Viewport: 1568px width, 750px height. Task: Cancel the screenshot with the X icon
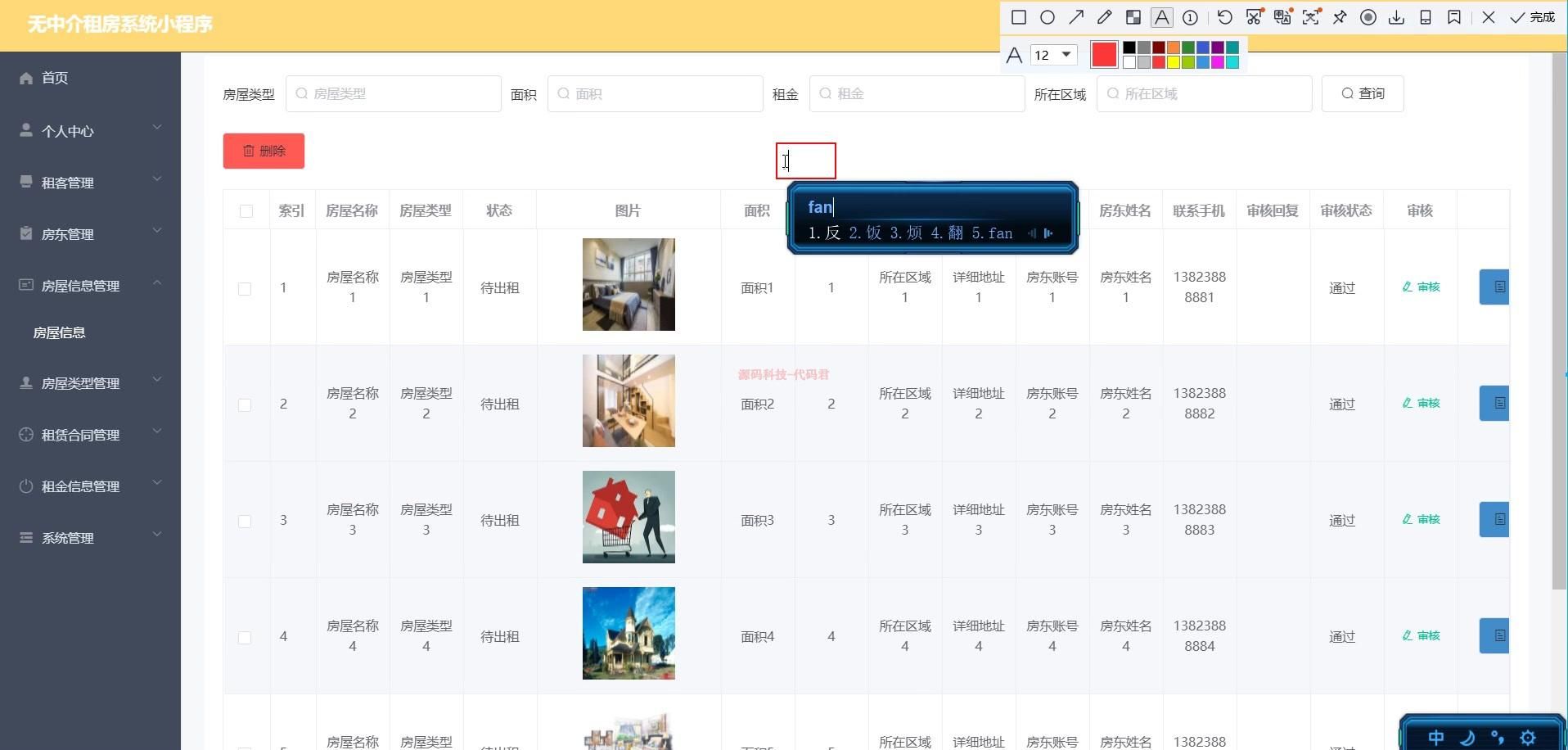coord(1489,17)
